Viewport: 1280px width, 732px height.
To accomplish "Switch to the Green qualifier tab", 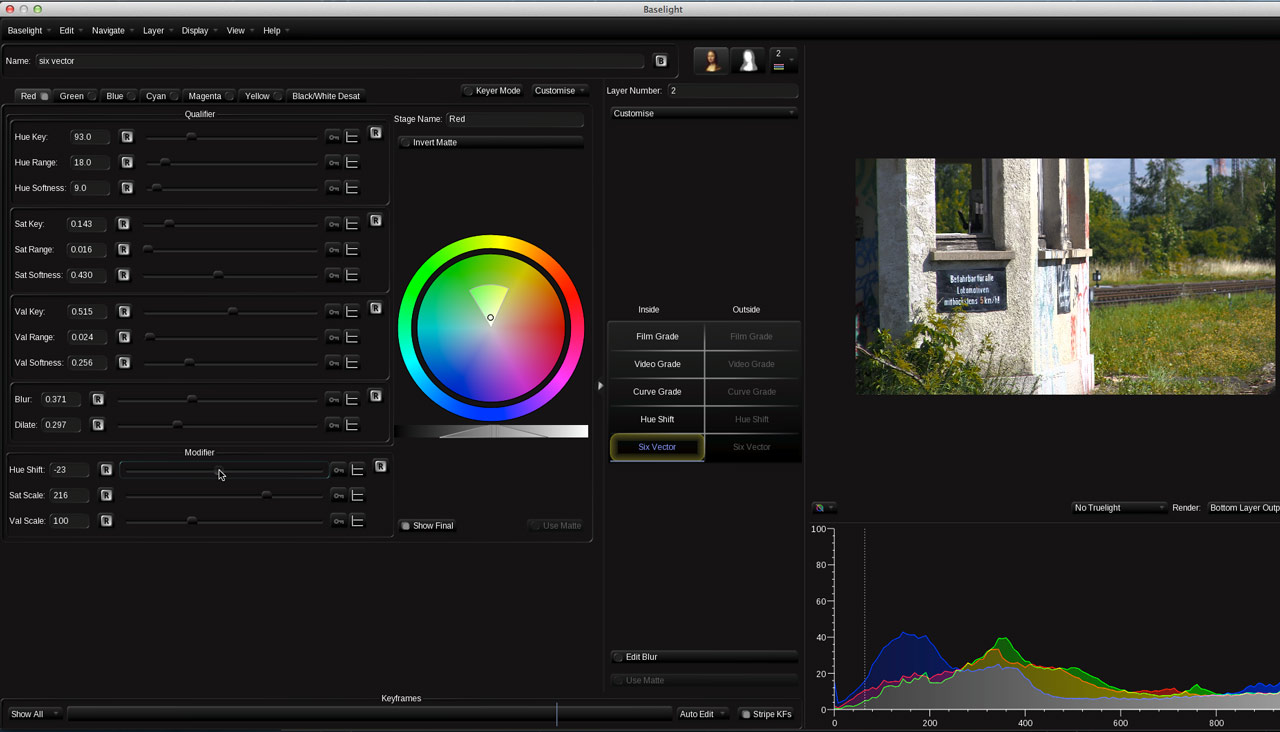I will coord(70,95).
